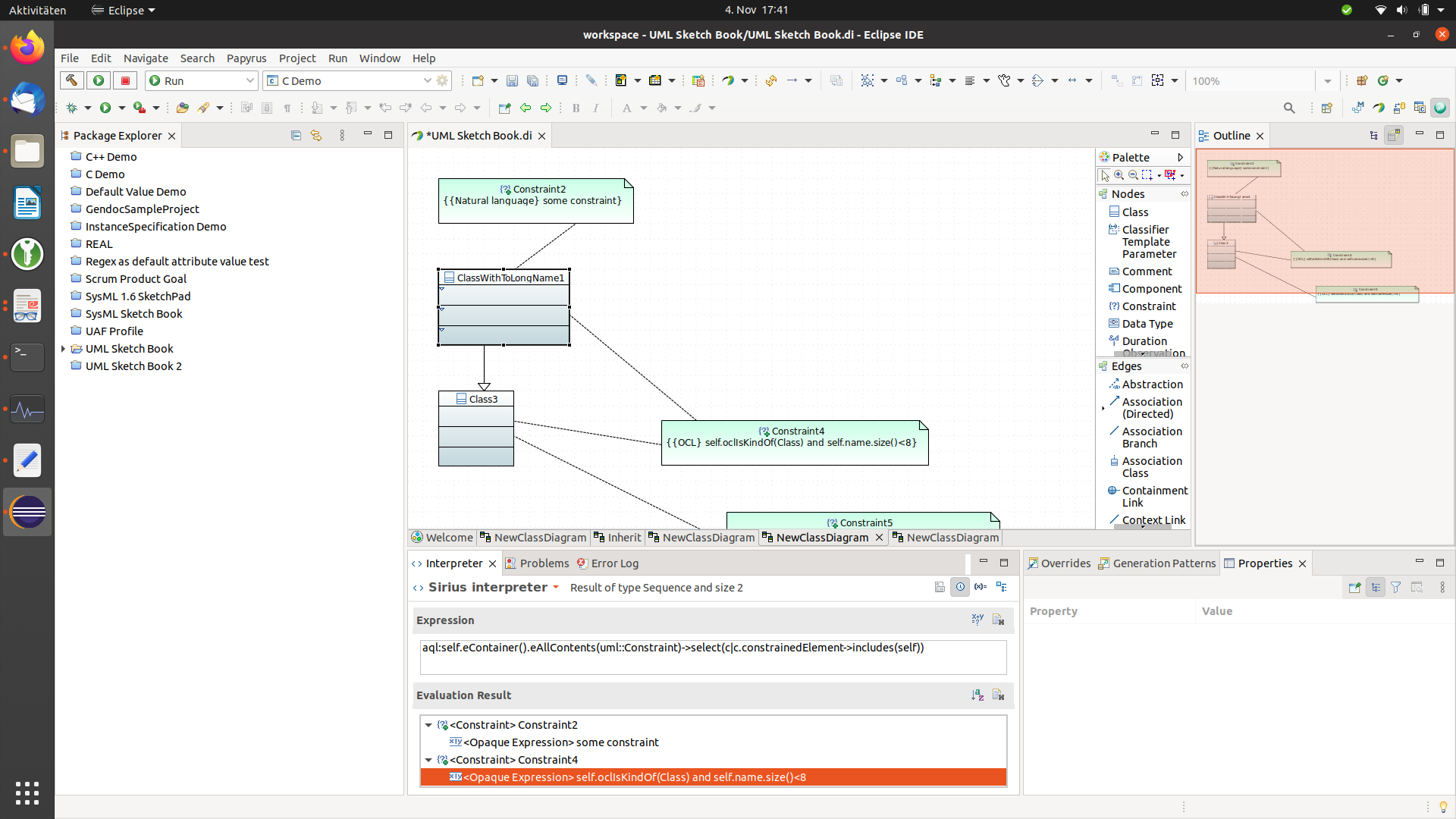This screenshot has height=819, width=1456.
Task: Open the Window menu
Action: (379, 58)
